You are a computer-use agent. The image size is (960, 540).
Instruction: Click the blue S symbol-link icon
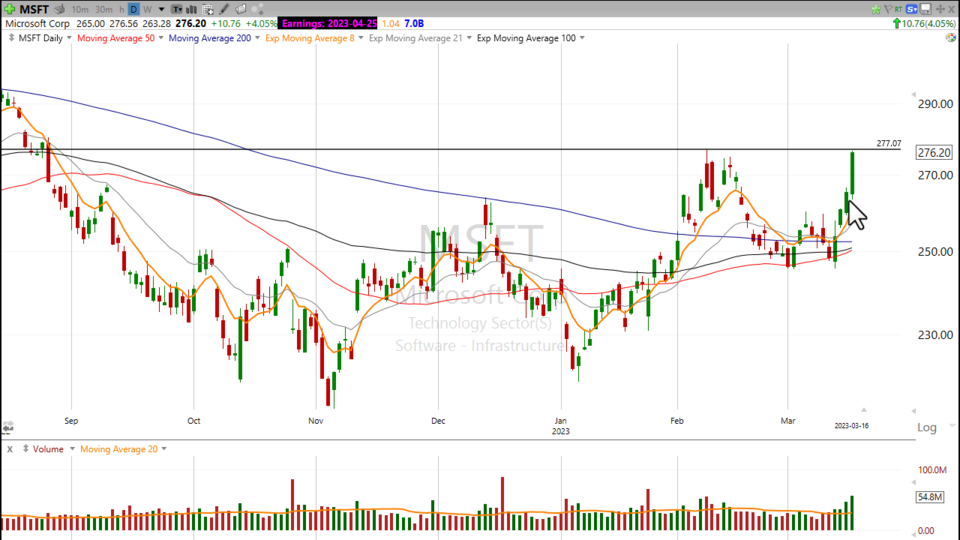(911, 9)
